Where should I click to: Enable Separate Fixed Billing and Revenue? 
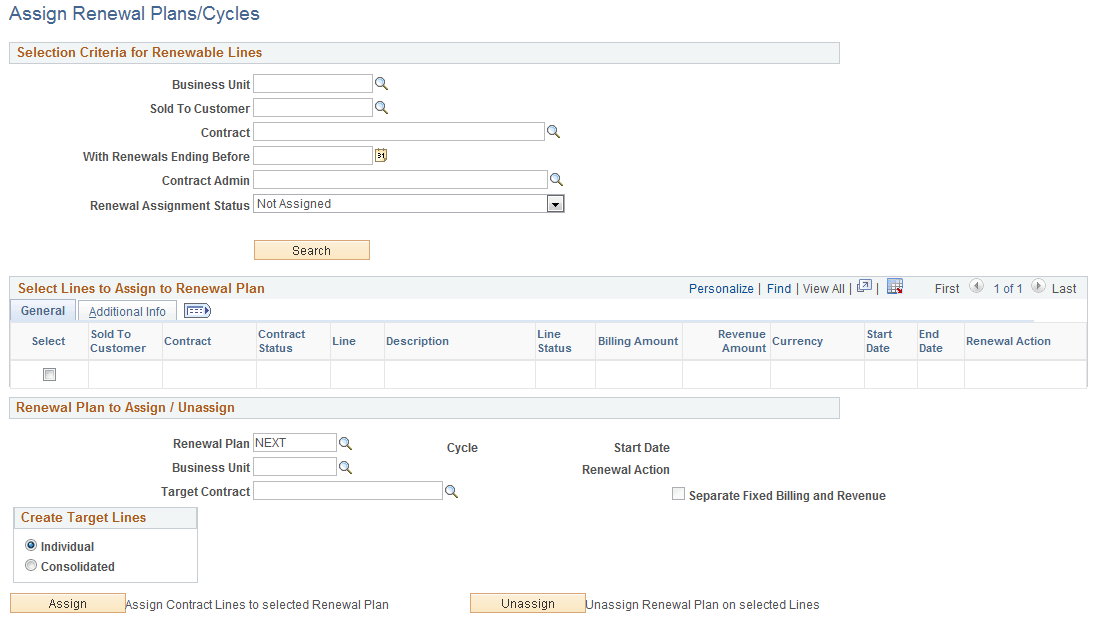[x=678, y=493]
